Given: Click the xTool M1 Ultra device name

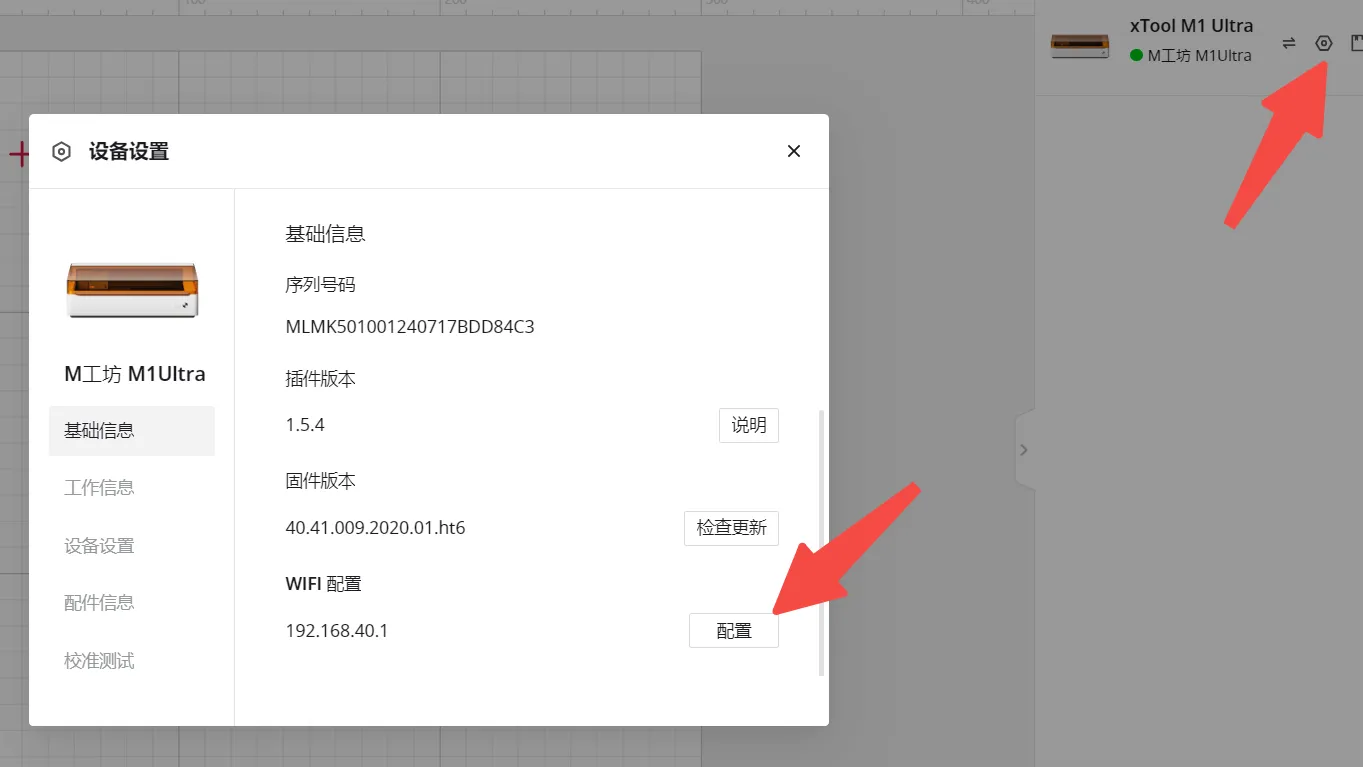Looking at the screenshot, I should pyautogui.click(x=1191, y=26).
